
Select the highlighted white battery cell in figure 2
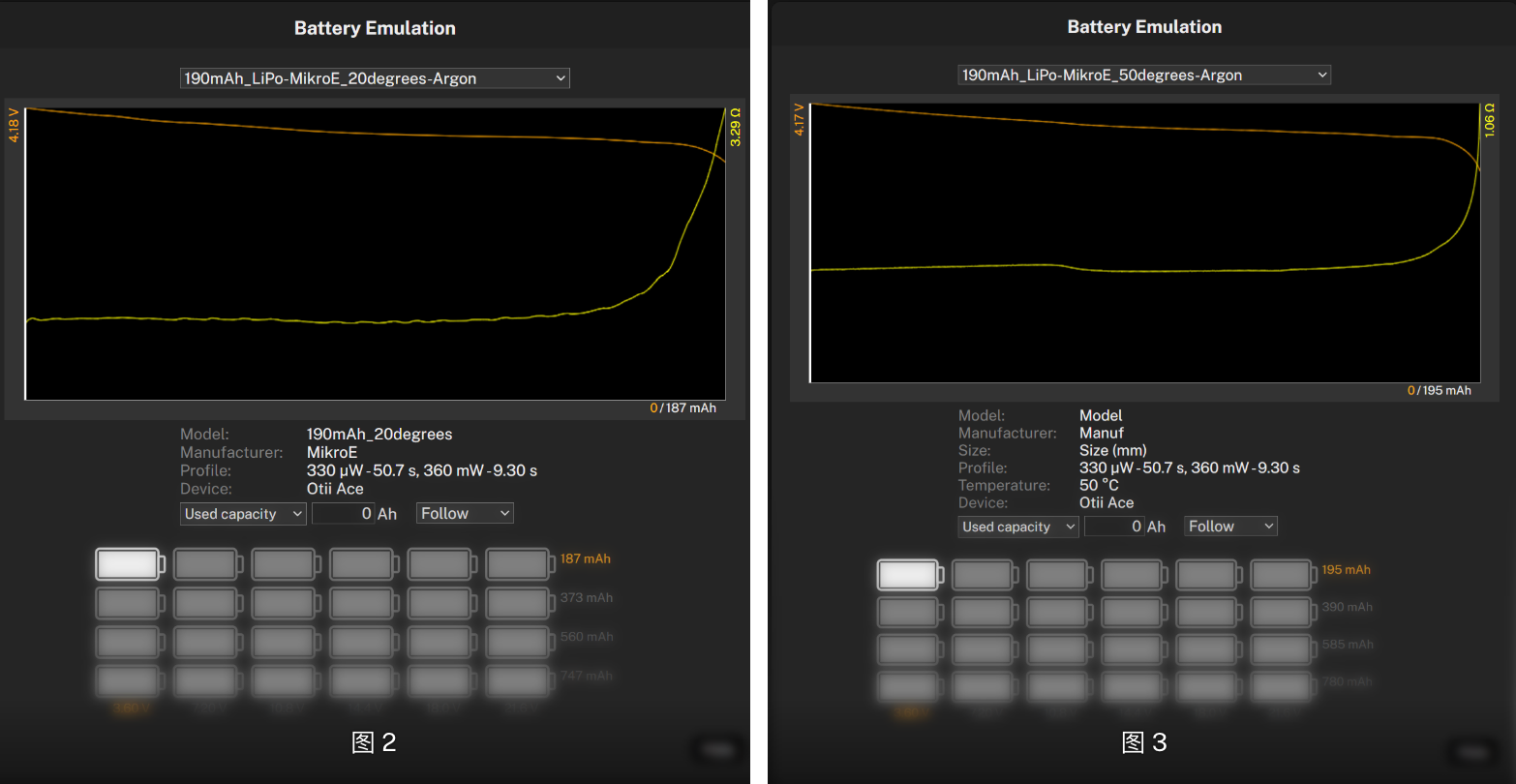click(x=130, y=564)
